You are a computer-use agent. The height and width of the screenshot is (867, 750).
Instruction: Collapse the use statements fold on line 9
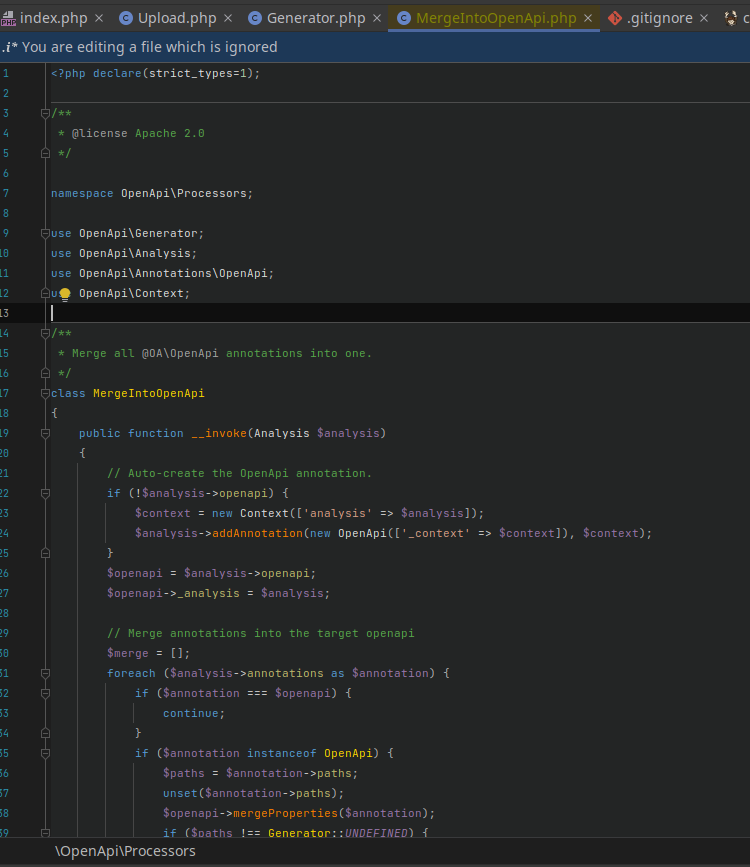(x=44, y=233)
